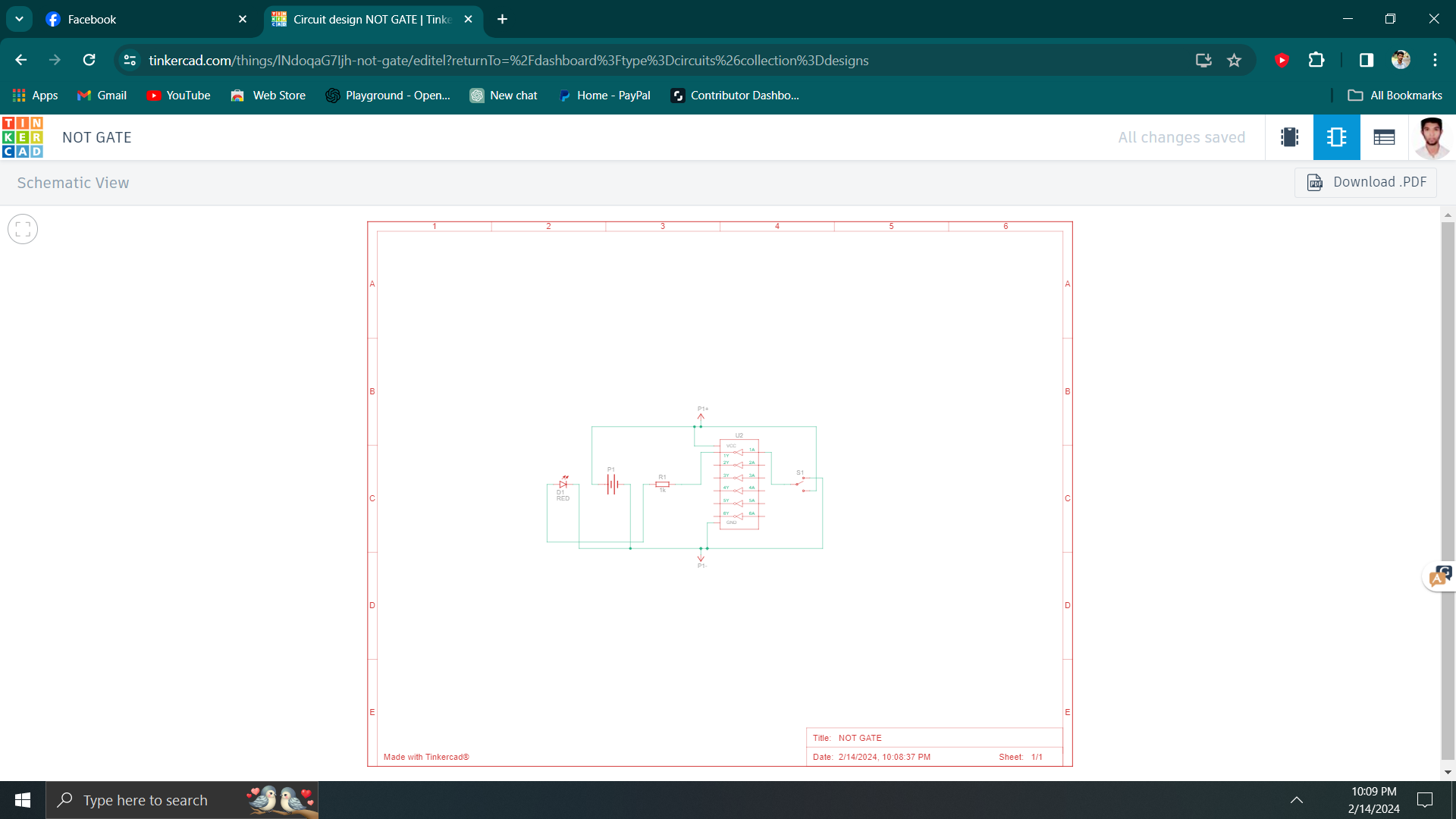Click the Windows Start button
This screenshot has height=819, width=1456.
[23, 800]
